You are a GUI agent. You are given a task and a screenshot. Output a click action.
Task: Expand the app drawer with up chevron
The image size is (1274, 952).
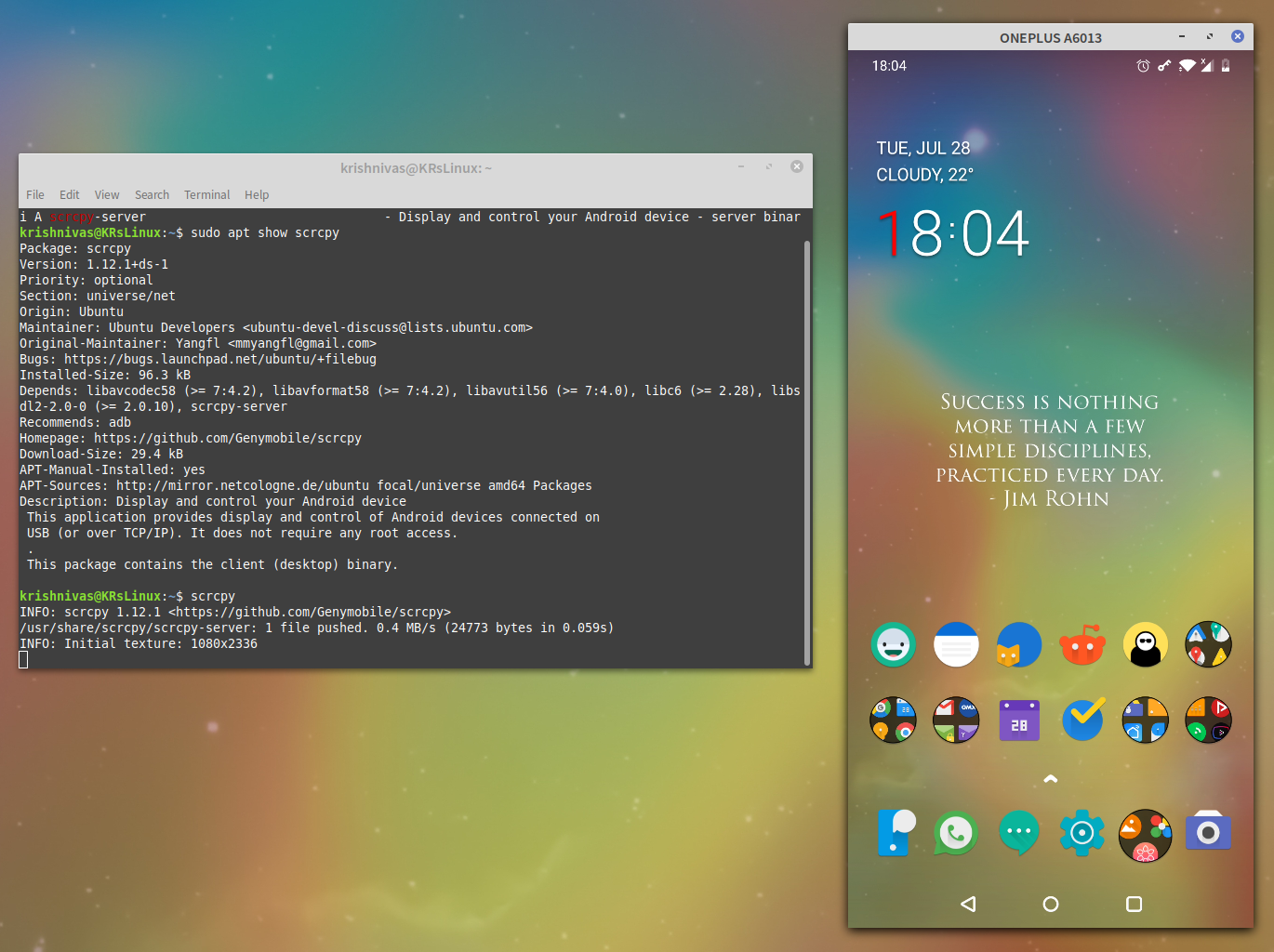tap(1051, 779)
